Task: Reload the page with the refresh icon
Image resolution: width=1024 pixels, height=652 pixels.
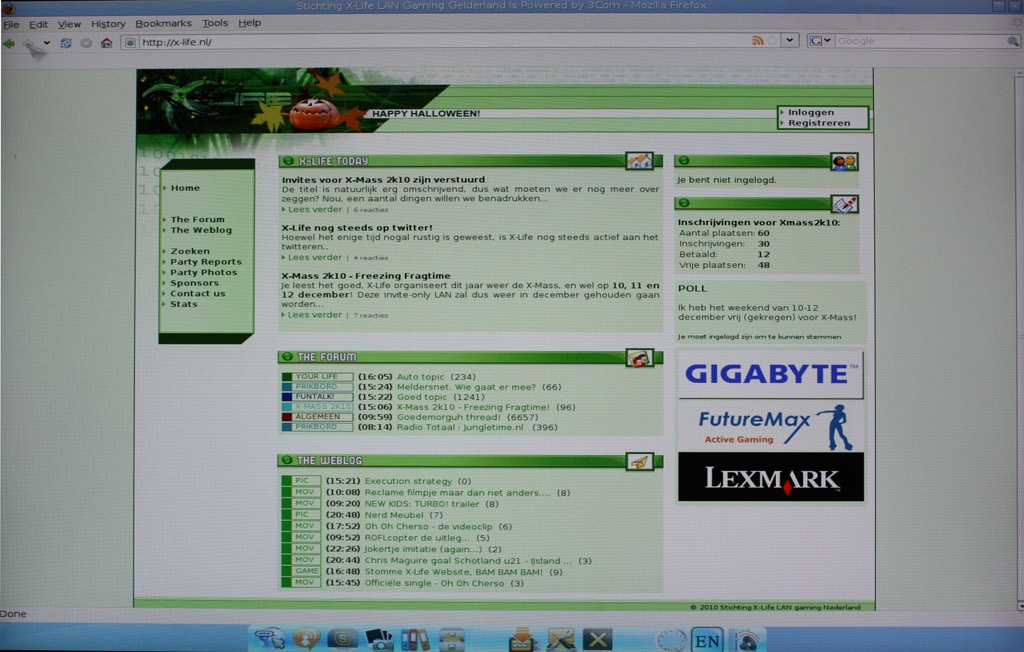Action: pos(66,43)
